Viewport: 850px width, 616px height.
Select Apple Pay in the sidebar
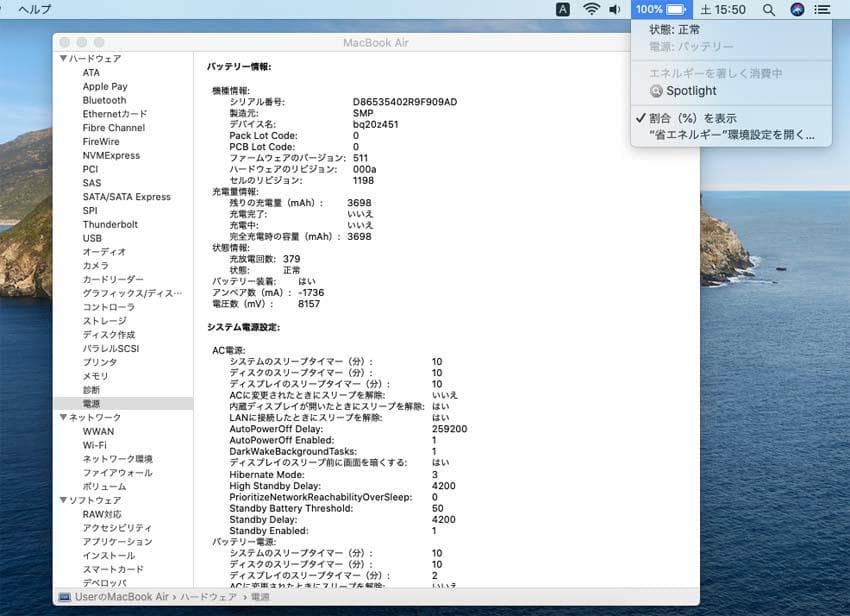click(105, 86)
